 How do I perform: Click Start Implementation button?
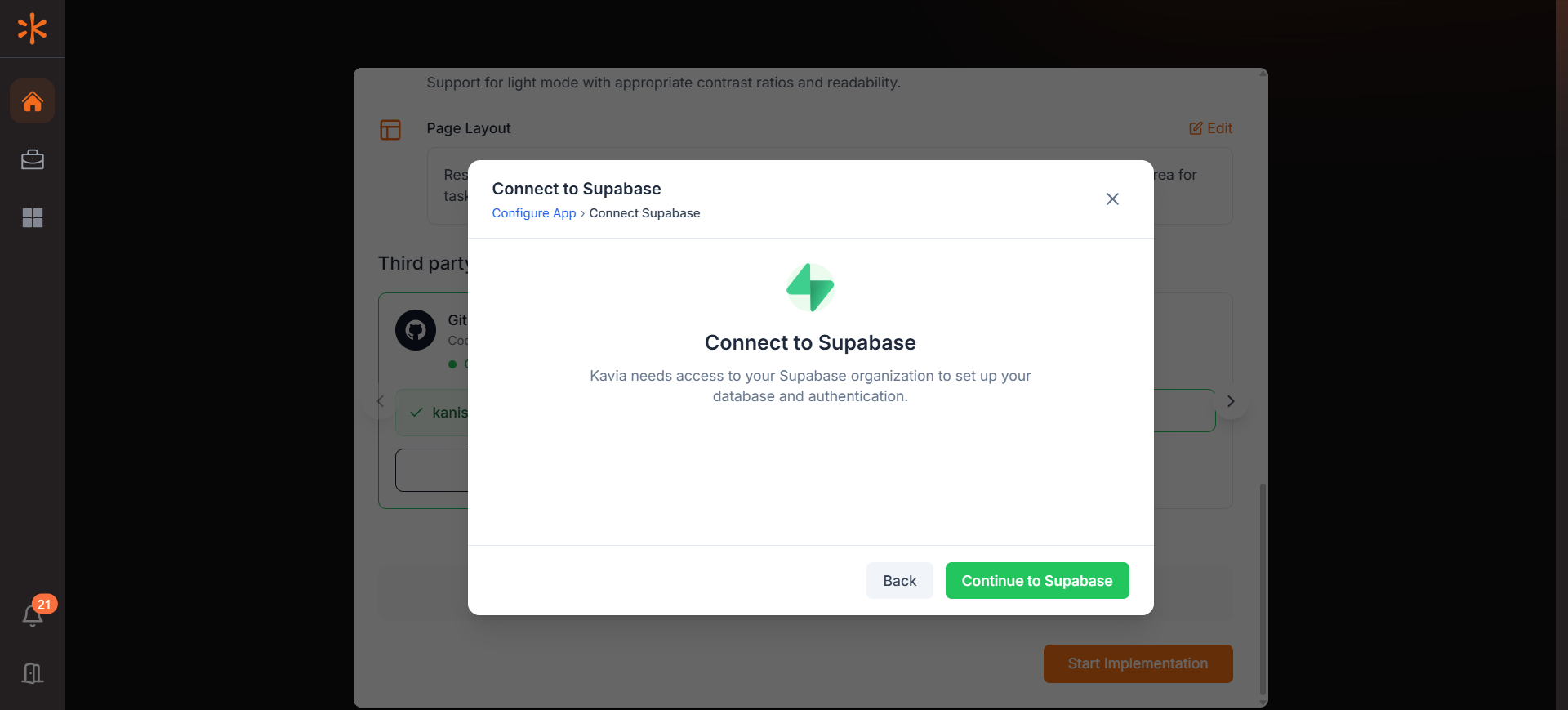coord(1138,663)
